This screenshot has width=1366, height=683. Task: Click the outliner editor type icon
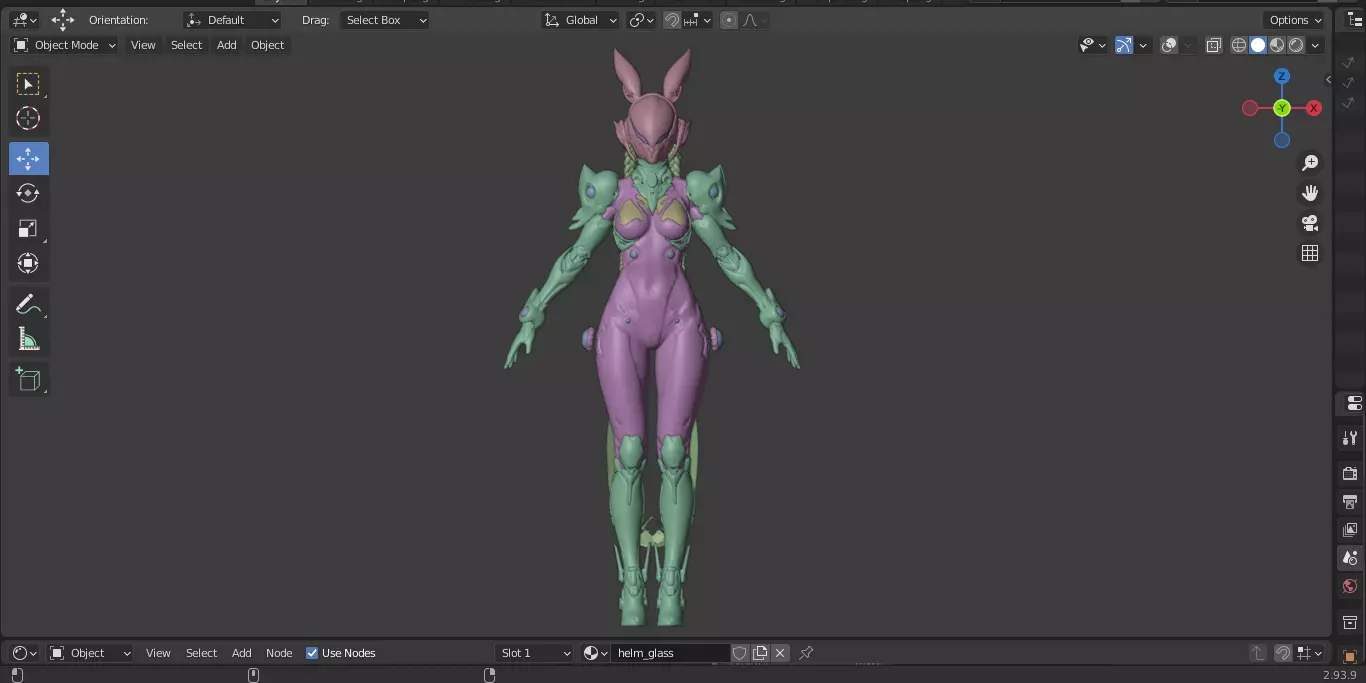tap(1355, 20)
